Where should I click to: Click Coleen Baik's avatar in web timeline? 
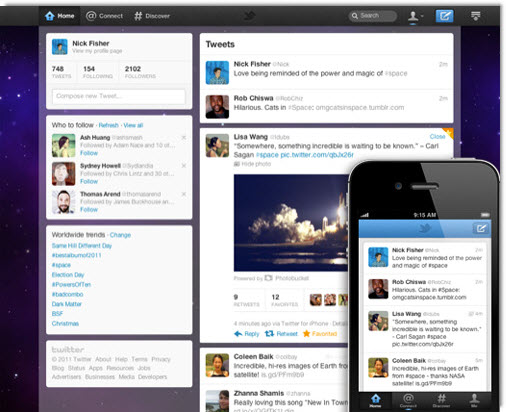click(x=217, y=365)
